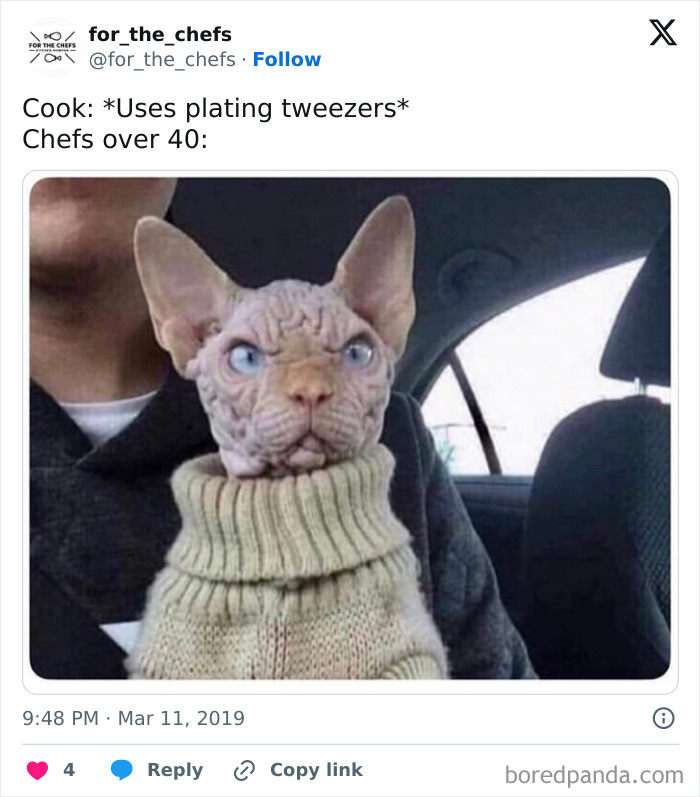Select the text "Cook: *Uses plating tweezers*"

[216, 108]
